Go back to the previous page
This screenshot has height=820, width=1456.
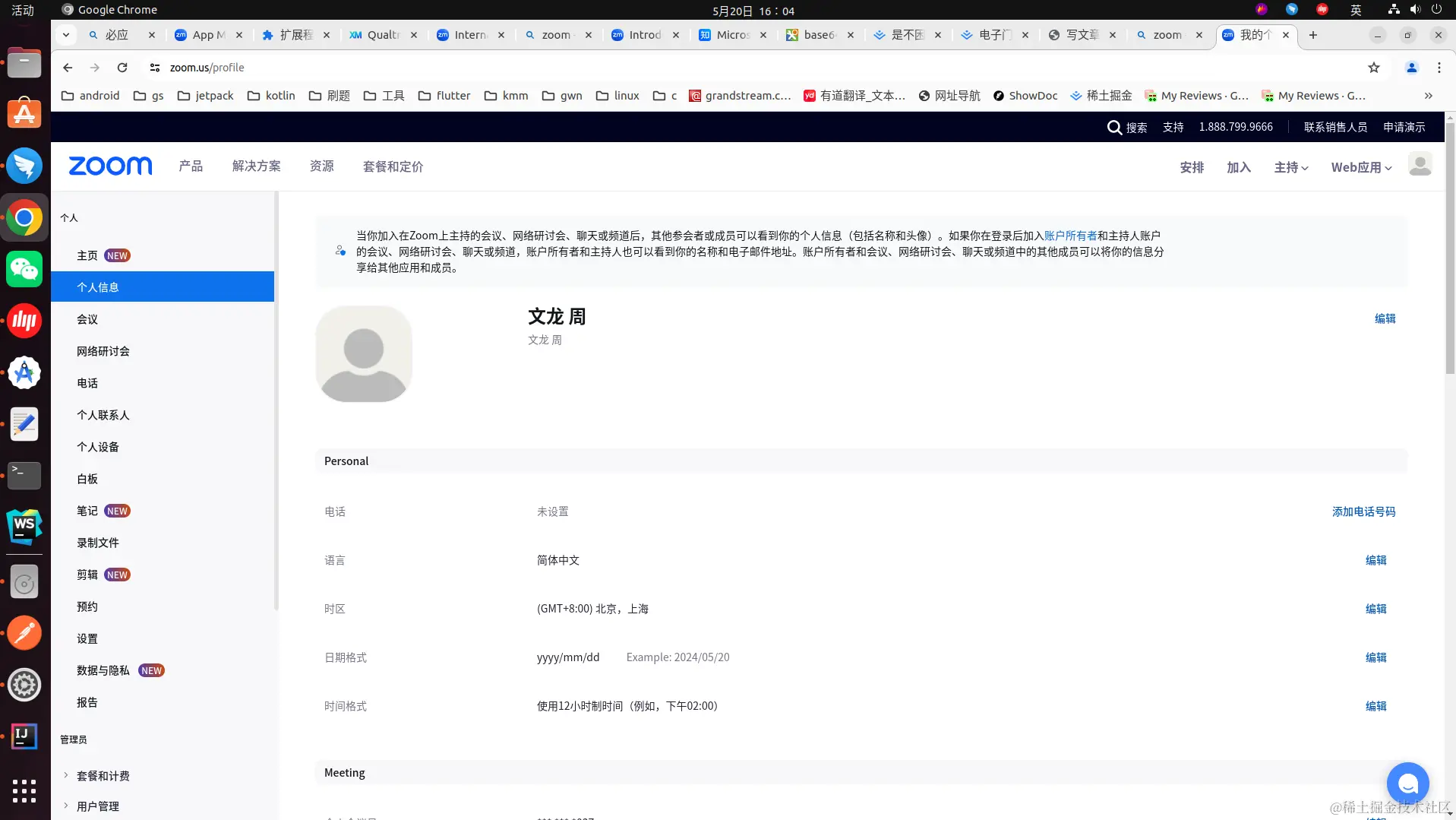(x=68, y=68)
